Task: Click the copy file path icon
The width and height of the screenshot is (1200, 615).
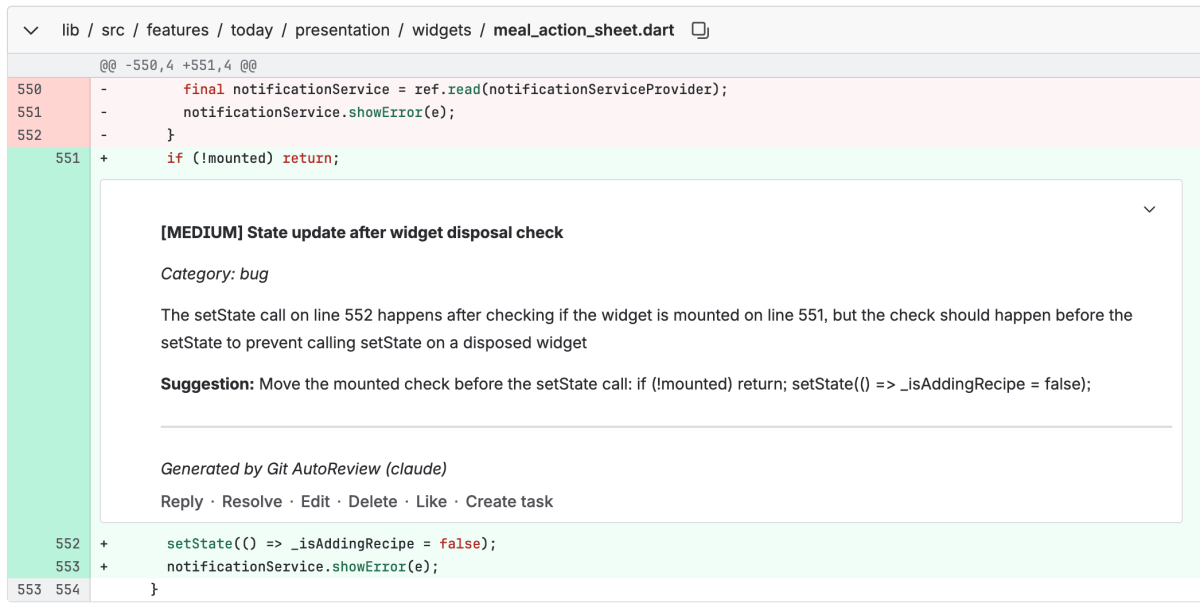Action: (x=699, y=30)
